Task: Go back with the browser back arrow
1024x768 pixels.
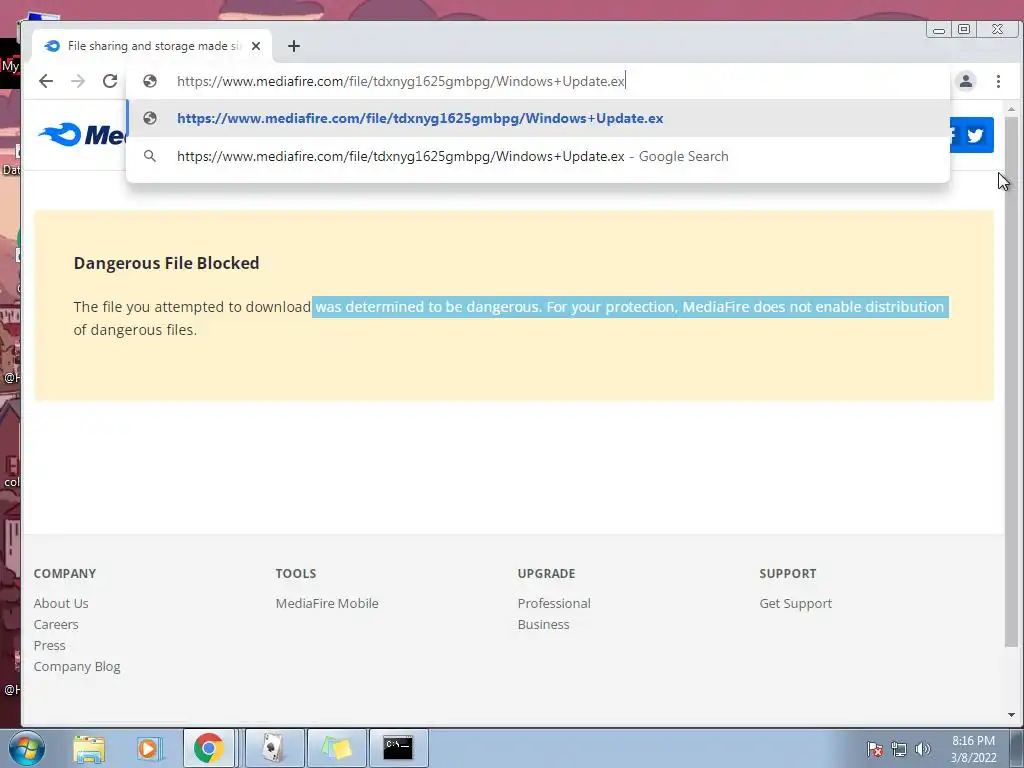Action: coord(46,81)
